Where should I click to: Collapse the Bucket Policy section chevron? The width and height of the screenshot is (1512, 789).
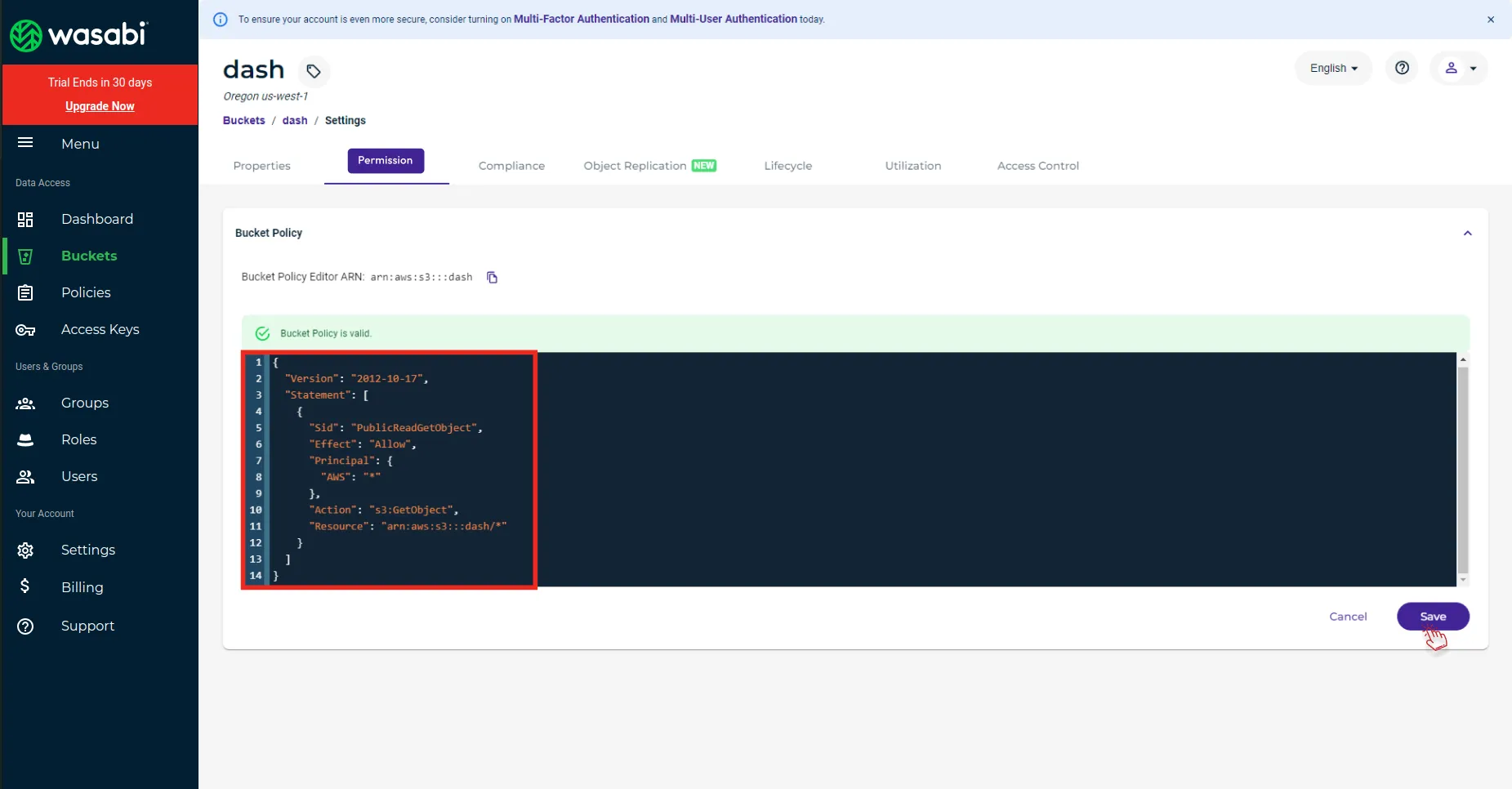(1467, 234)
